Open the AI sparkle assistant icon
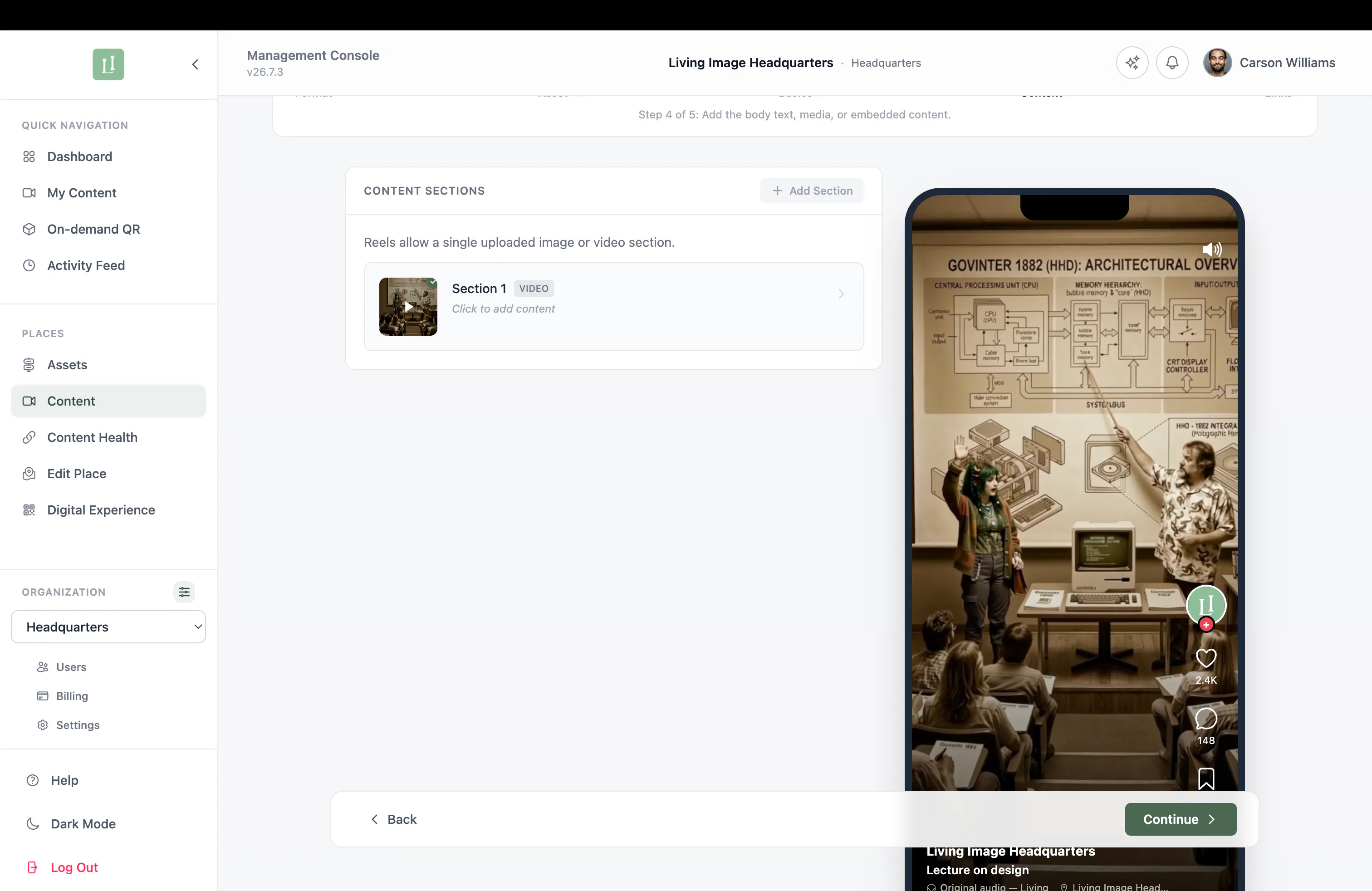The height and width of the screenshot is (891, 1372). coord(1132,63)
